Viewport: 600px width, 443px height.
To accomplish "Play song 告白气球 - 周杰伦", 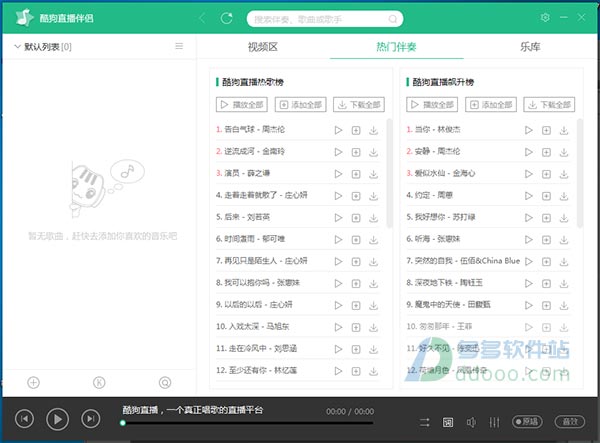I will [338, 130].
